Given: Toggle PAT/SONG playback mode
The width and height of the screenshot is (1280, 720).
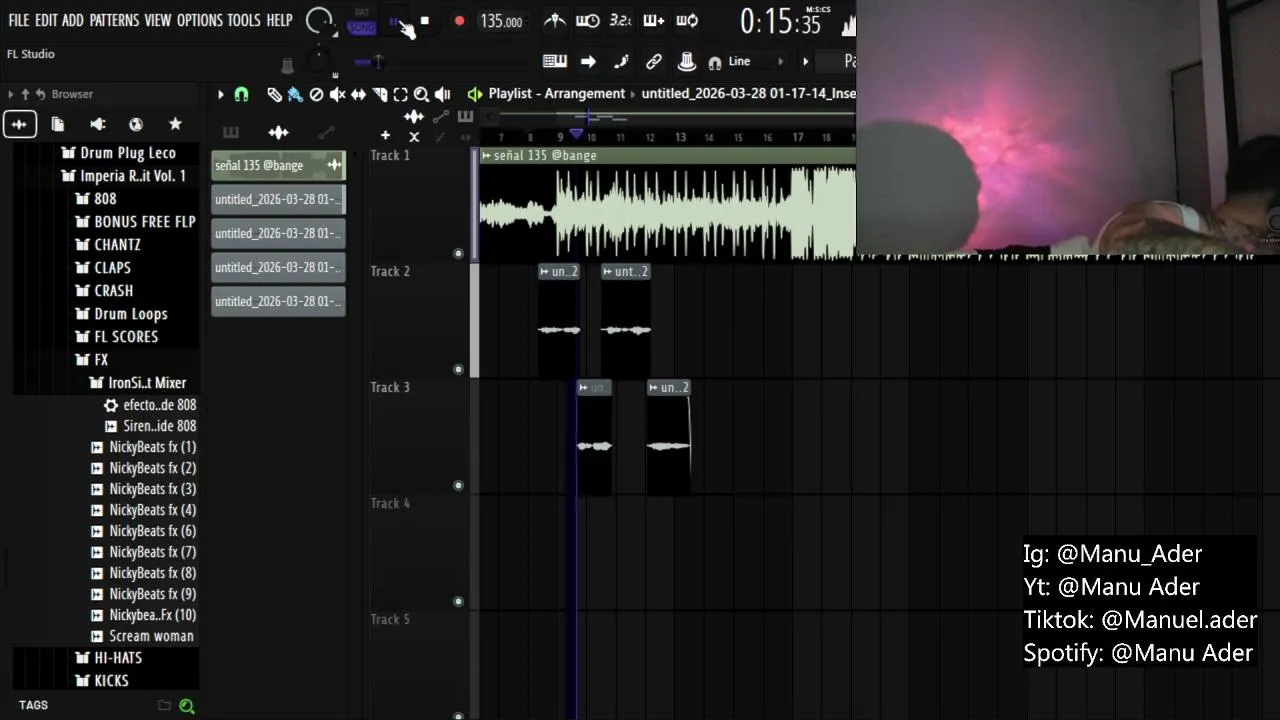Looking at the screenshot, I should [361, 21].
